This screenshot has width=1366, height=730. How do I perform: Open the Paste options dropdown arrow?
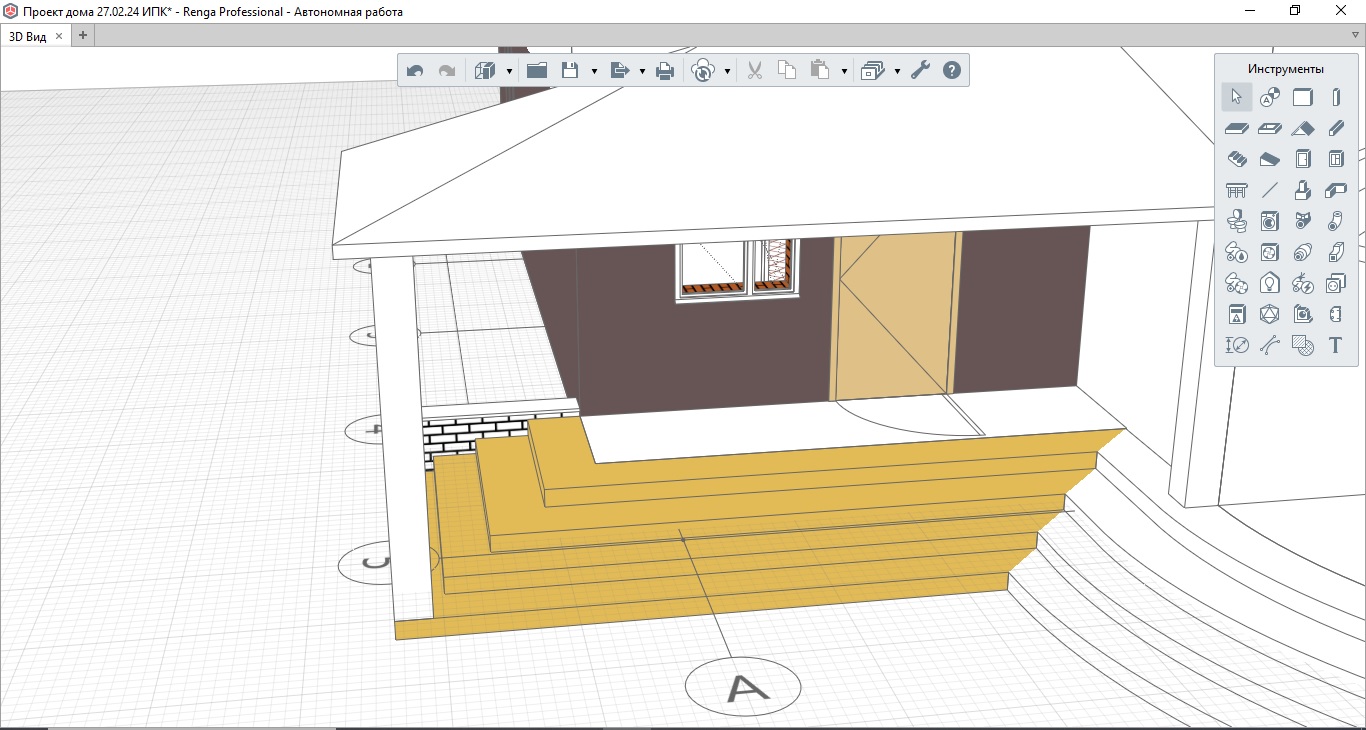pos(844,71)
